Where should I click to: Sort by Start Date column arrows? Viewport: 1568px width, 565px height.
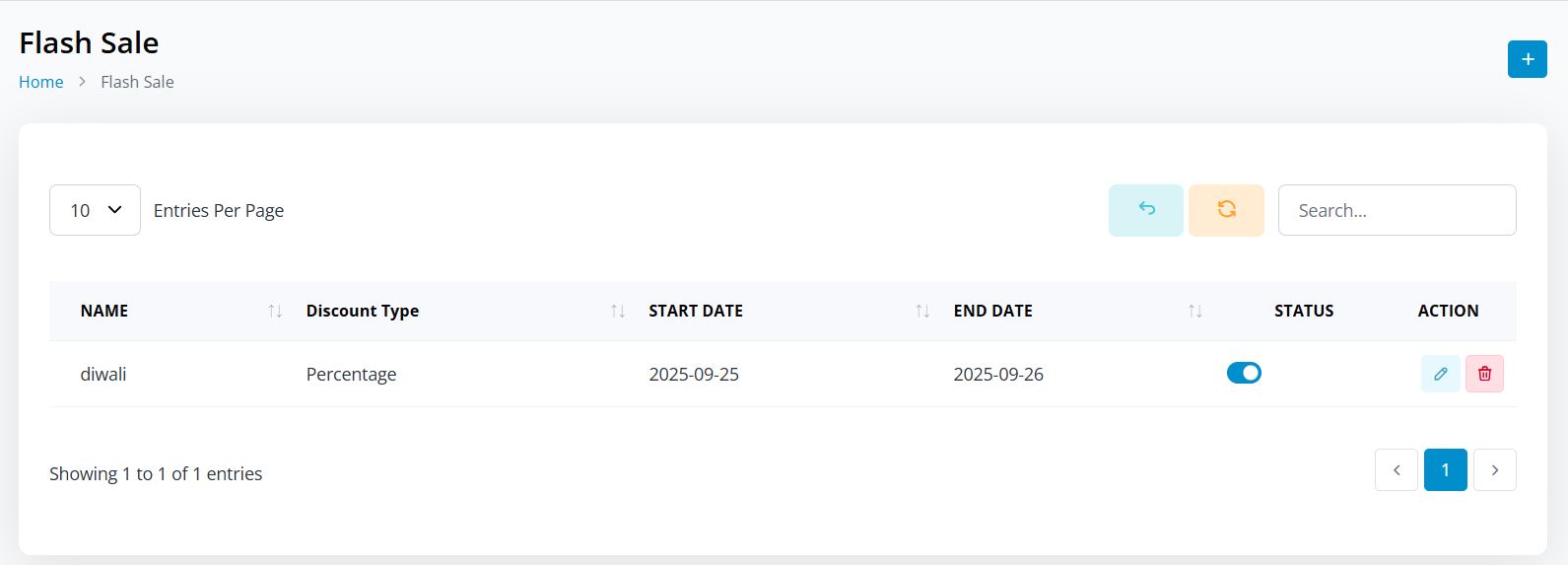point(922,311)
